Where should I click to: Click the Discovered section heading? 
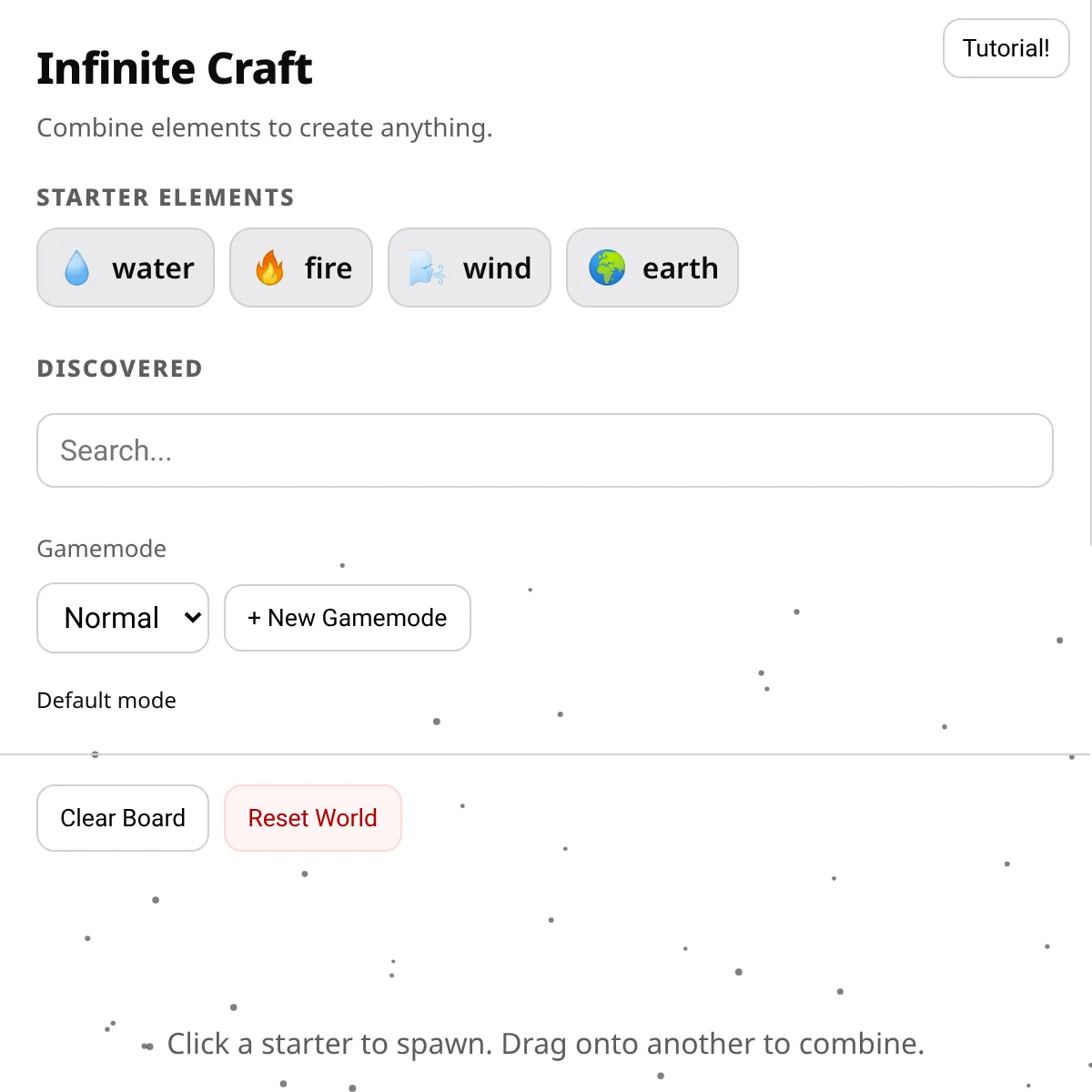119,369
